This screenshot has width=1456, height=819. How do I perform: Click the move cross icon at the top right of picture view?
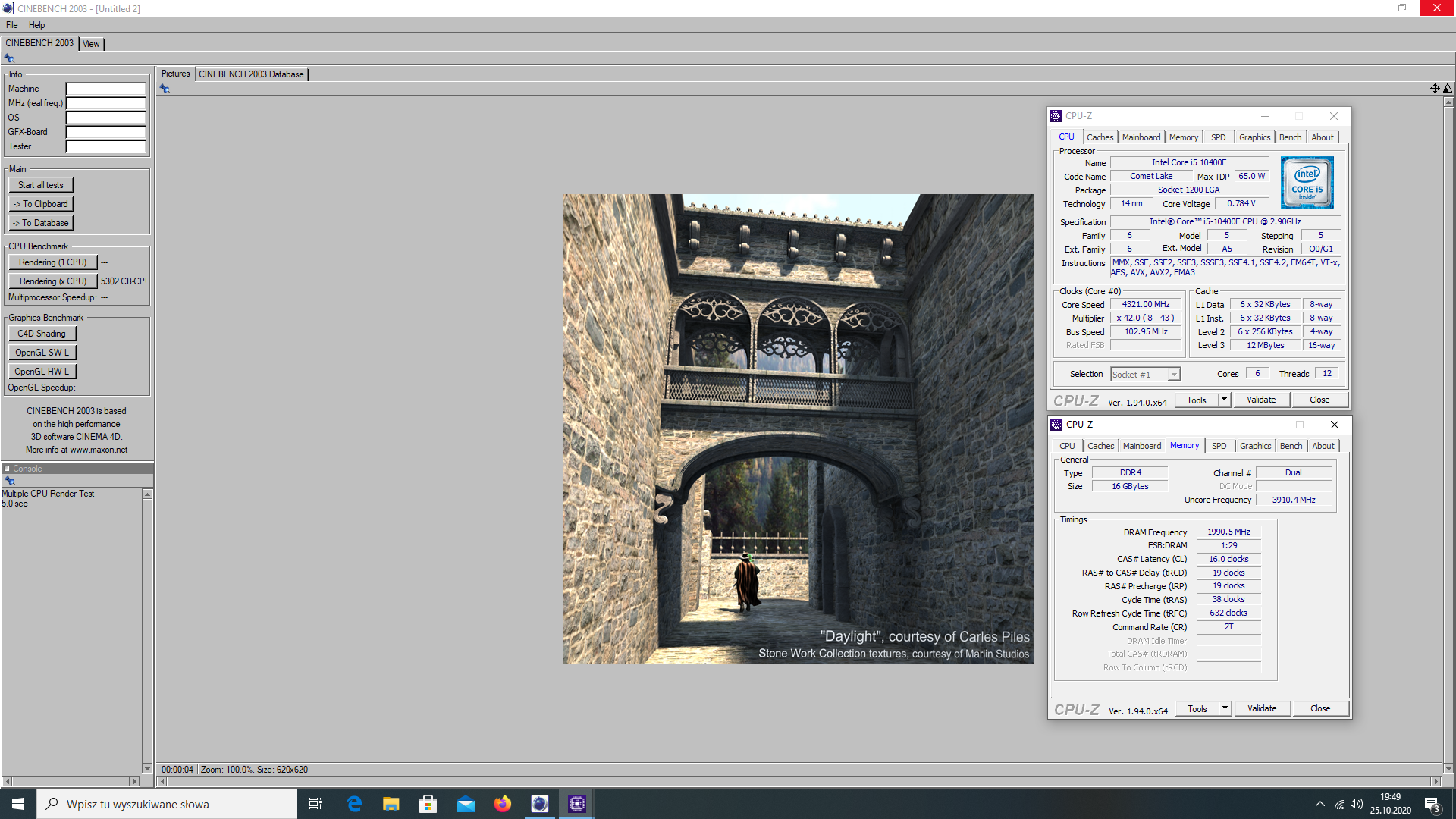[x=1435, y=89]
